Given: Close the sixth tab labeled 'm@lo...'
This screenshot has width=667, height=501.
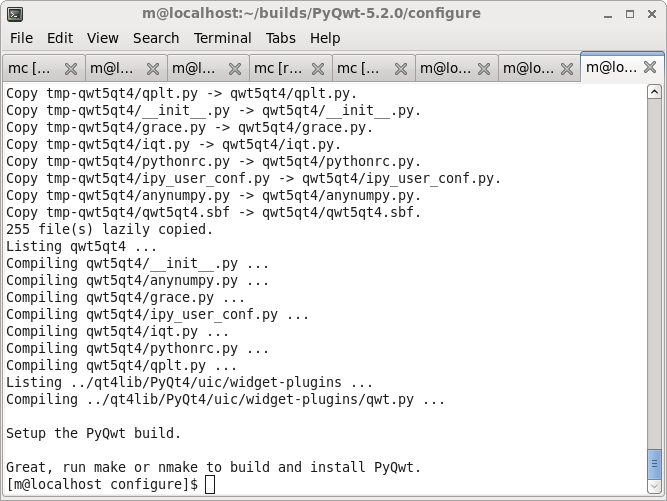Looking at the screenshot, I should 484,69.
